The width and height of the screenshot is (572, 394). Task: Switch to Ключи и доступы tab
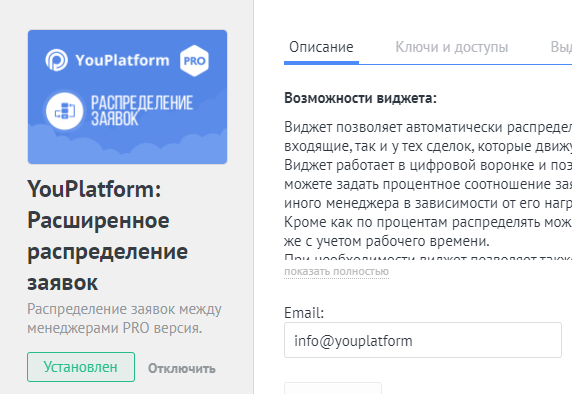click(x=452, y=47)
